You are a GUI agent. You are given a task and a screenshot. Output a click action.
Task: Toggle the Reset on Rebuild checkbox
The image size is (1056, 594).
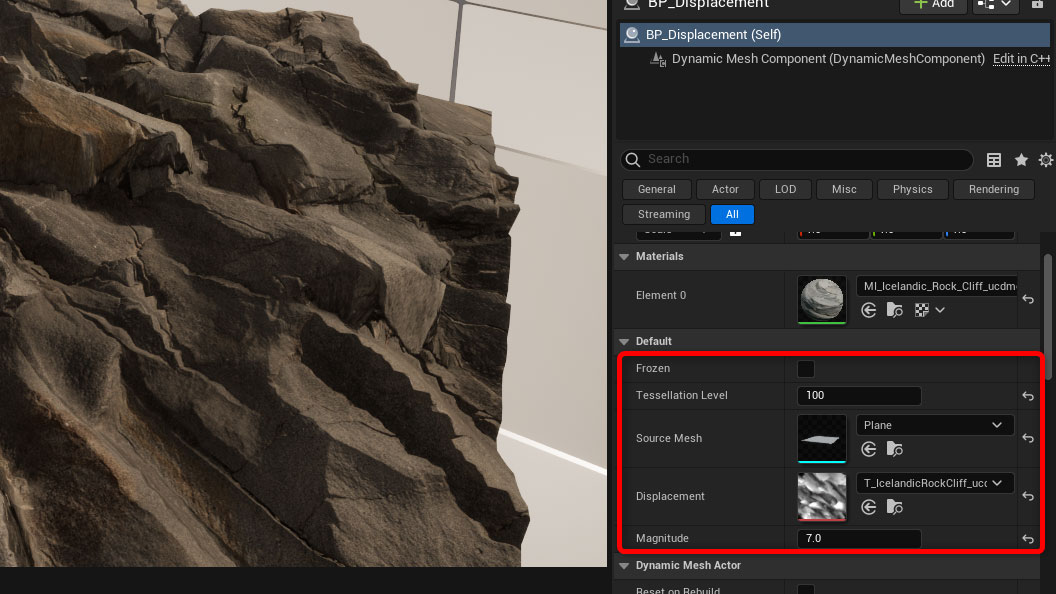click(806, 590)
